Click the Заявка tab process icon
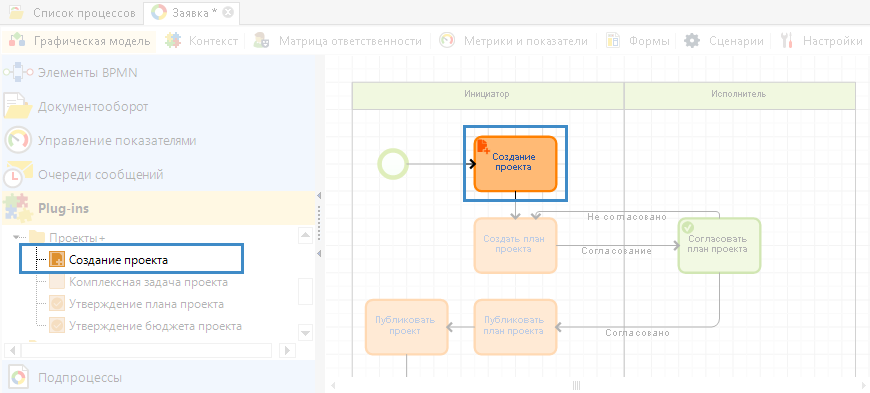The width and height of the screenshot is (870, 393). point(159,13)
